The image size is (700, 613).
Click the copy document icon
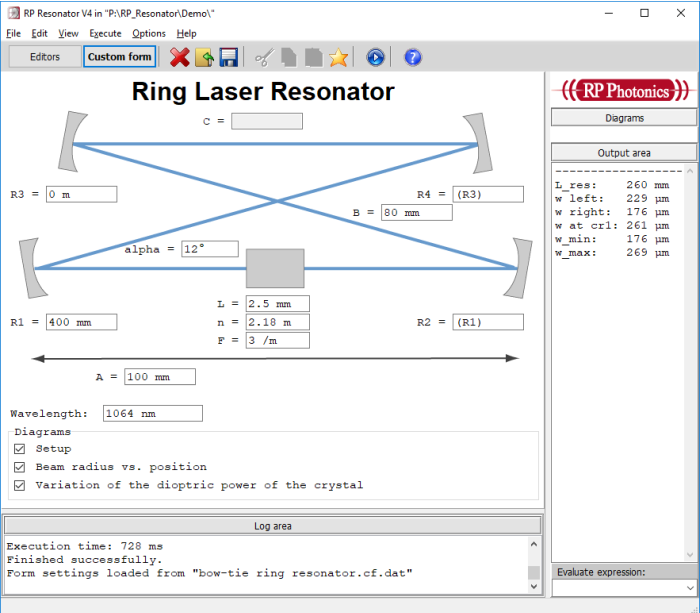289,58
